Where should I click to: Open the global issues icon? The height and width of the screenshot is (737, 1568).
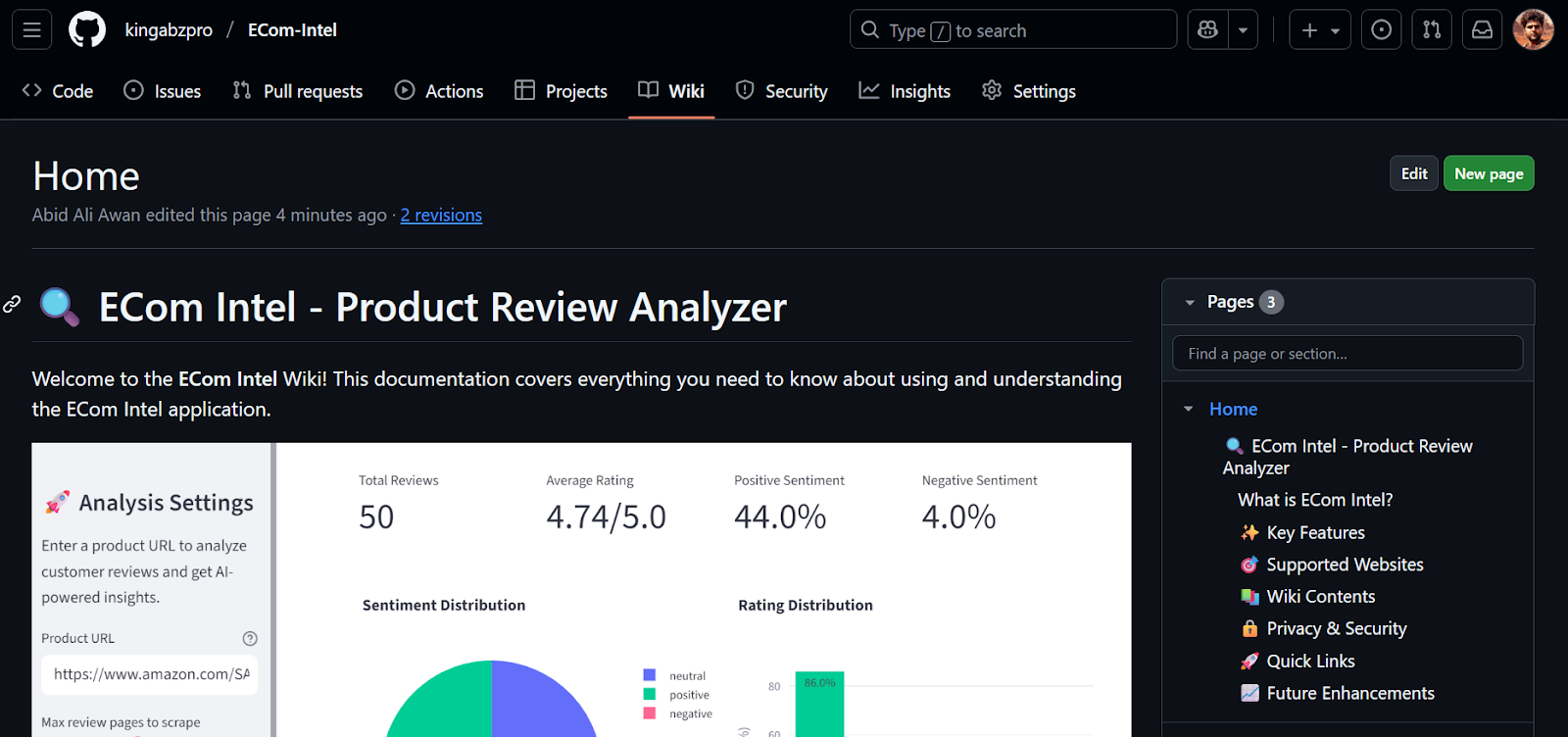[1381, 30]
